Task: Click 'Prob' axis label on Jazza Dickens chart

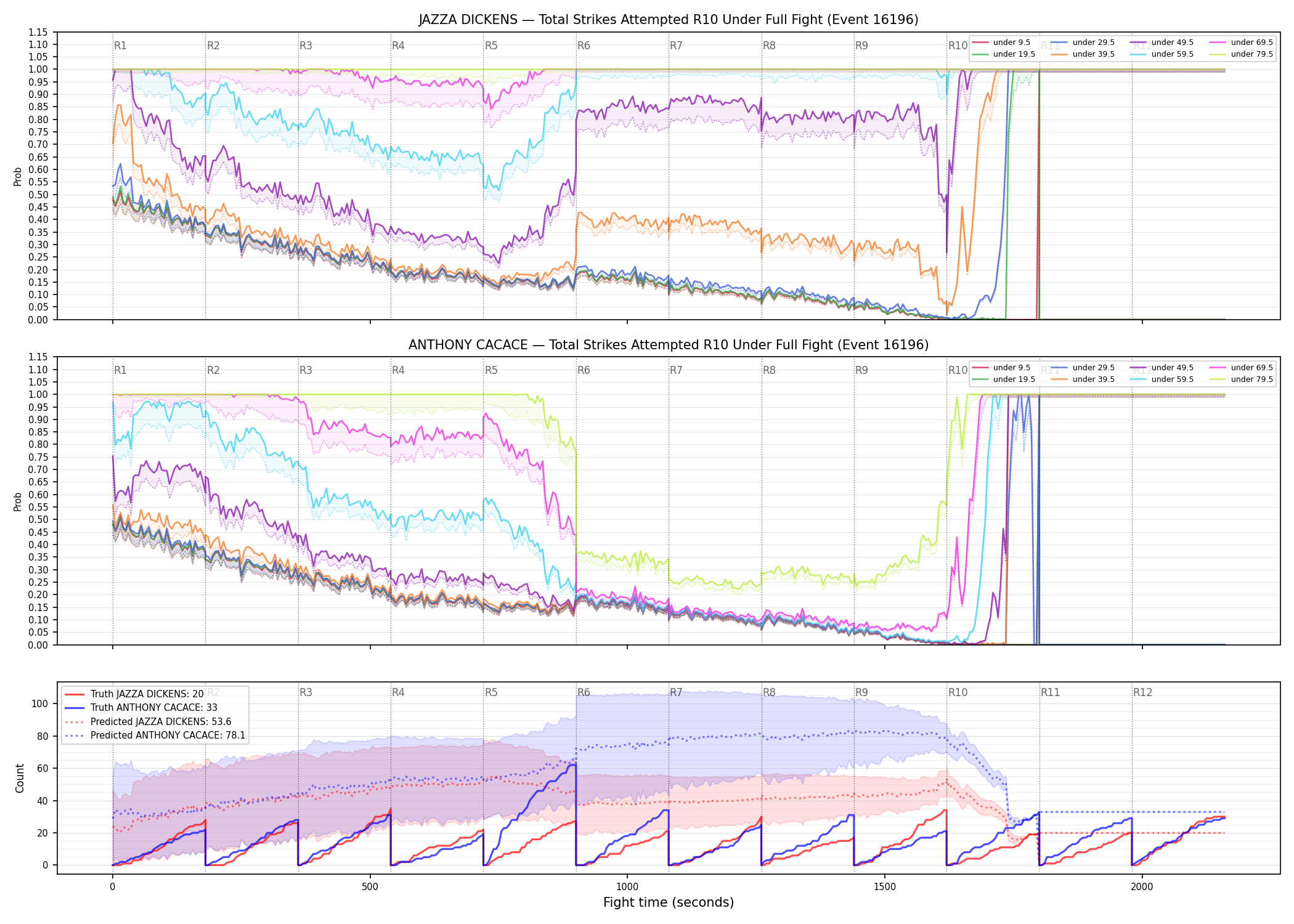Action: point(18,176)
